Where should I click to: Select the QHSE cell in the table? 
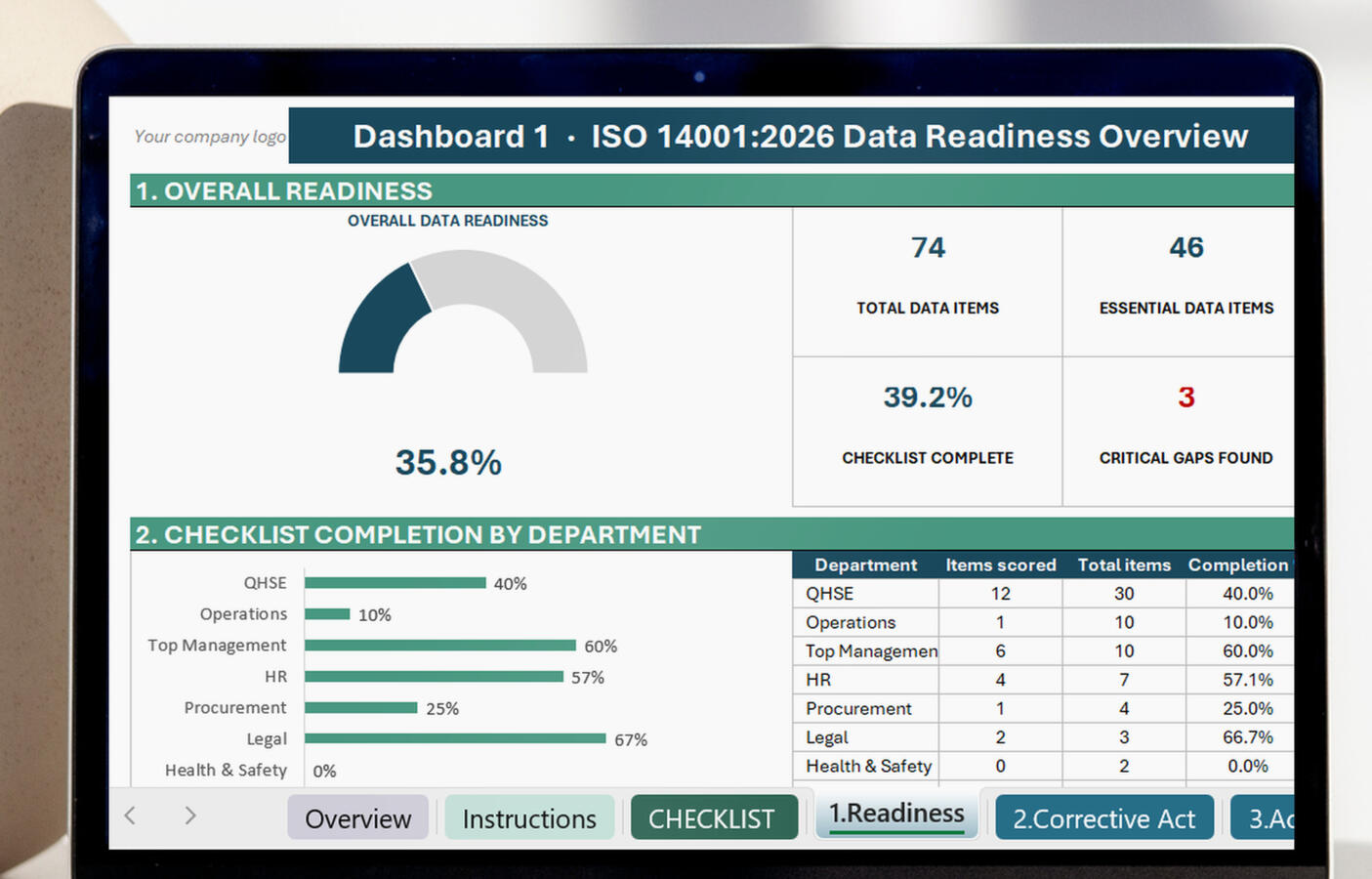click(x=866, y=594)
